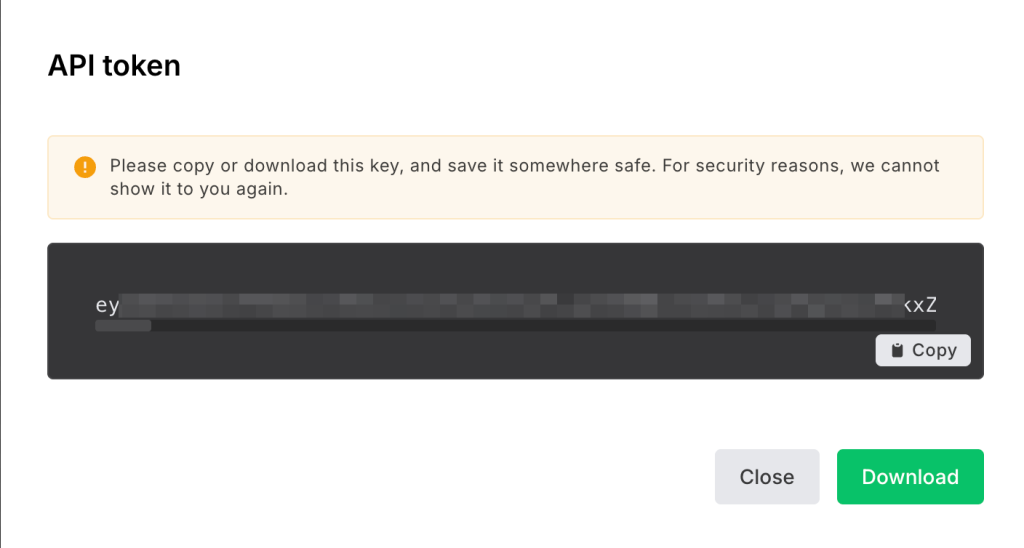Click the "ey" start of the token

pos(107,305)
